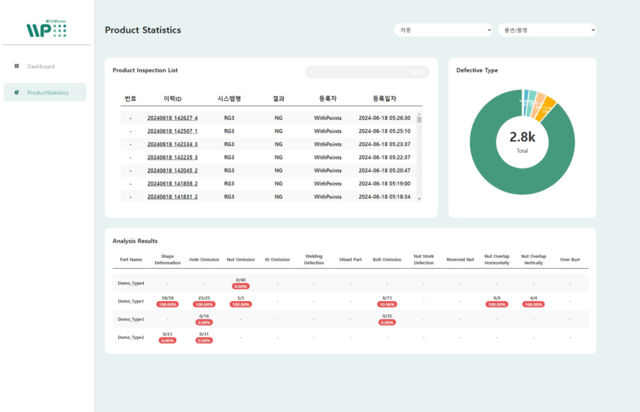Expand the 품번/품명 dropdown
This screenshot has width=640, height=412.
(x=546, y=30)
